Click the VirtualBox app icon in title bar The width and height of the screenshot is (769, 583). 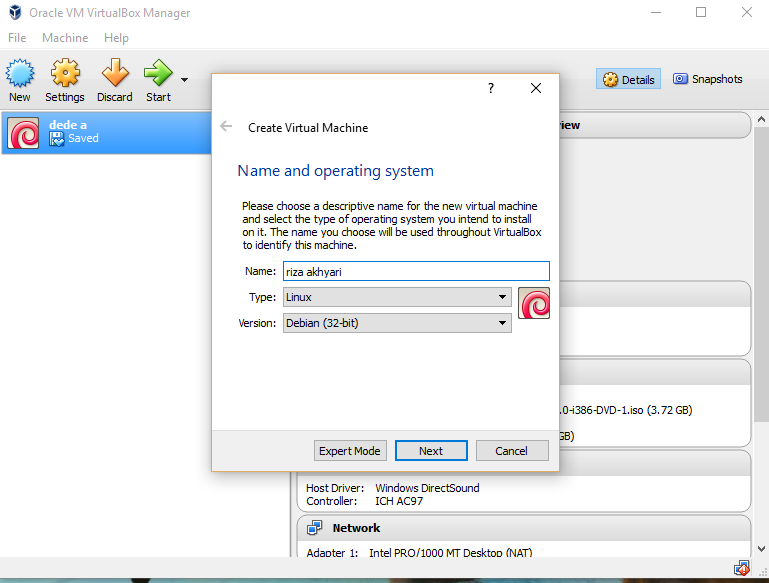[15, 12]
